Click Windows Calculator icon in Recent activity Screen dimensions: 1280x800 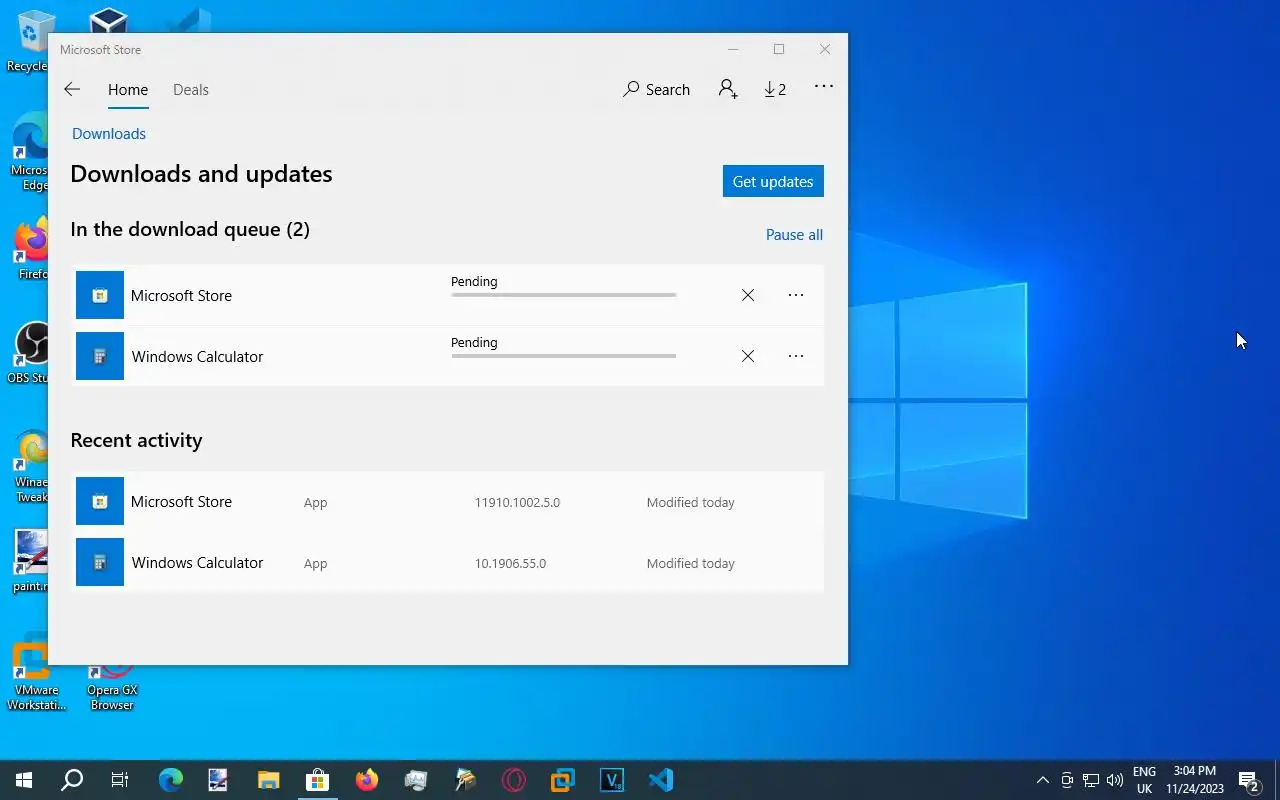[x=100, y=562]
